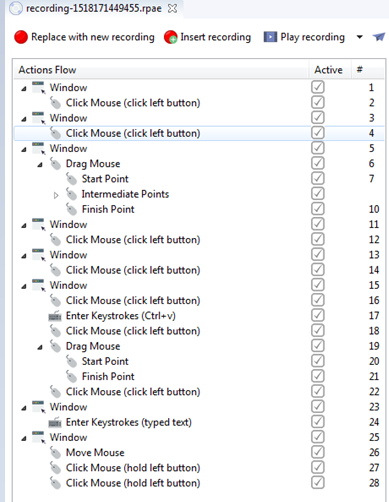The height and width of the screenshot is (502, 389).
Task: Expand the Intermediate Points node
Action: tap(56, 195)
